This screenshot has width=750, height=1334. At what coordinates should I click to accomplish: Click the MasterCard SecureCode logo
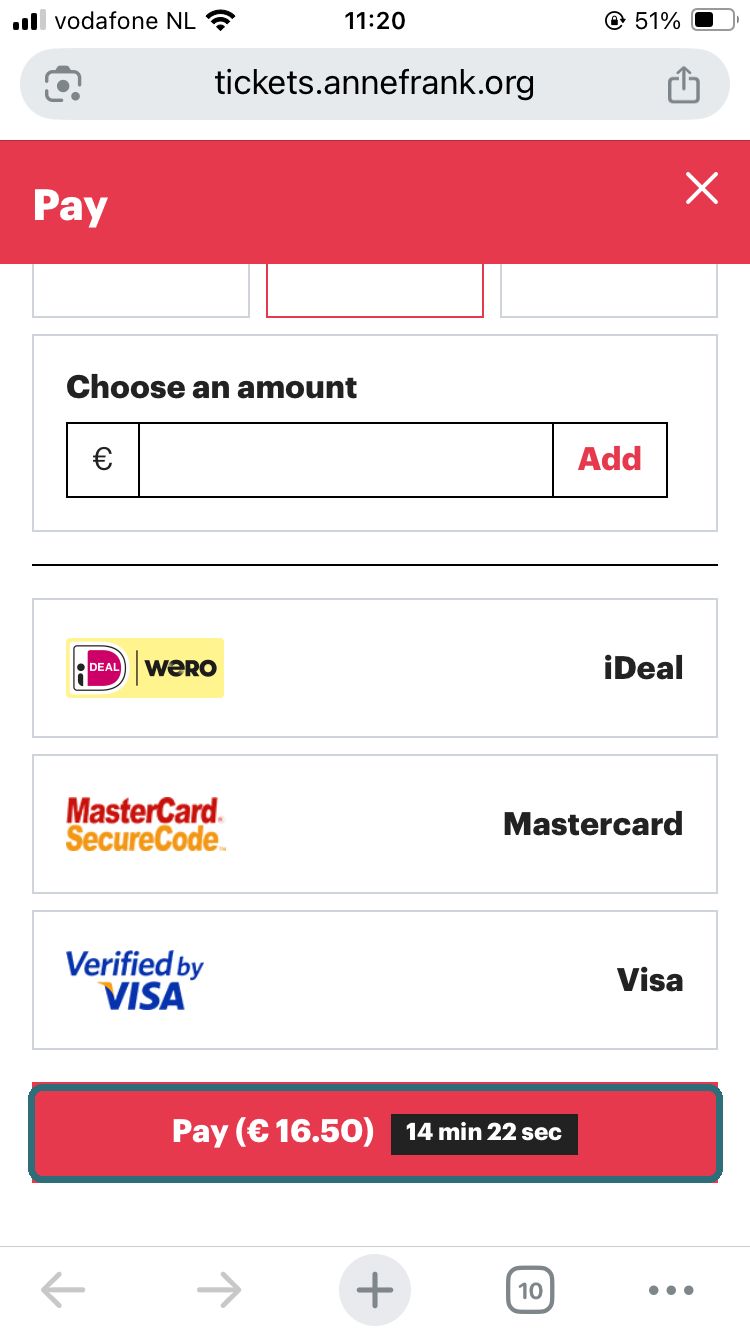(x=145, y=824)
